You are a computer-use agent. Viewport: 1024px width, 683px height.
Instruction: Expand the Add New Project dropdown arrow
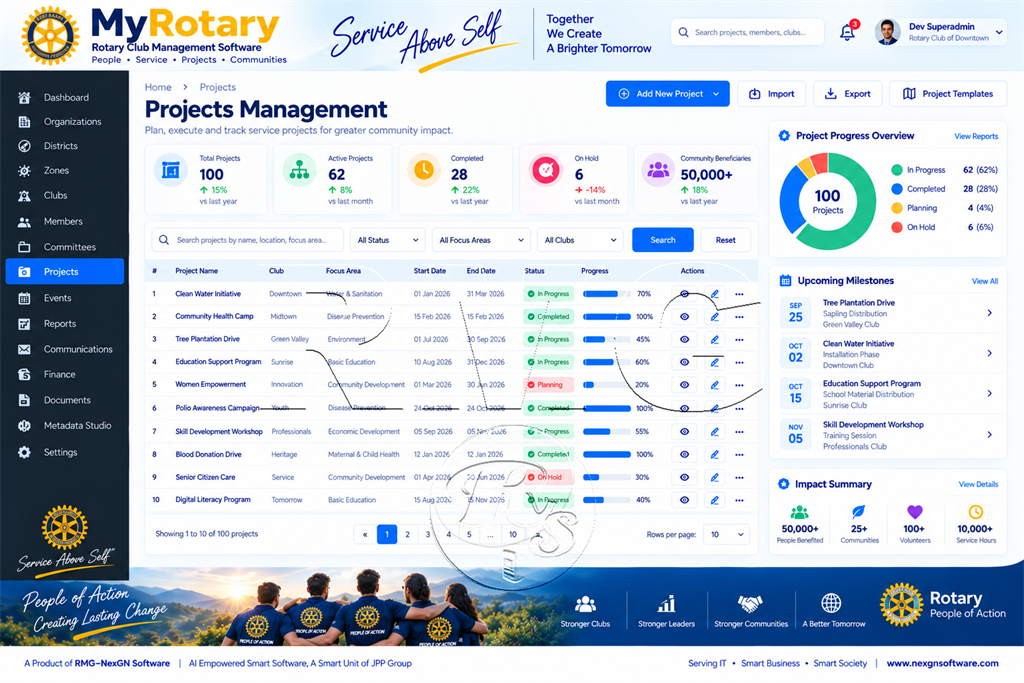coord(716,94)
